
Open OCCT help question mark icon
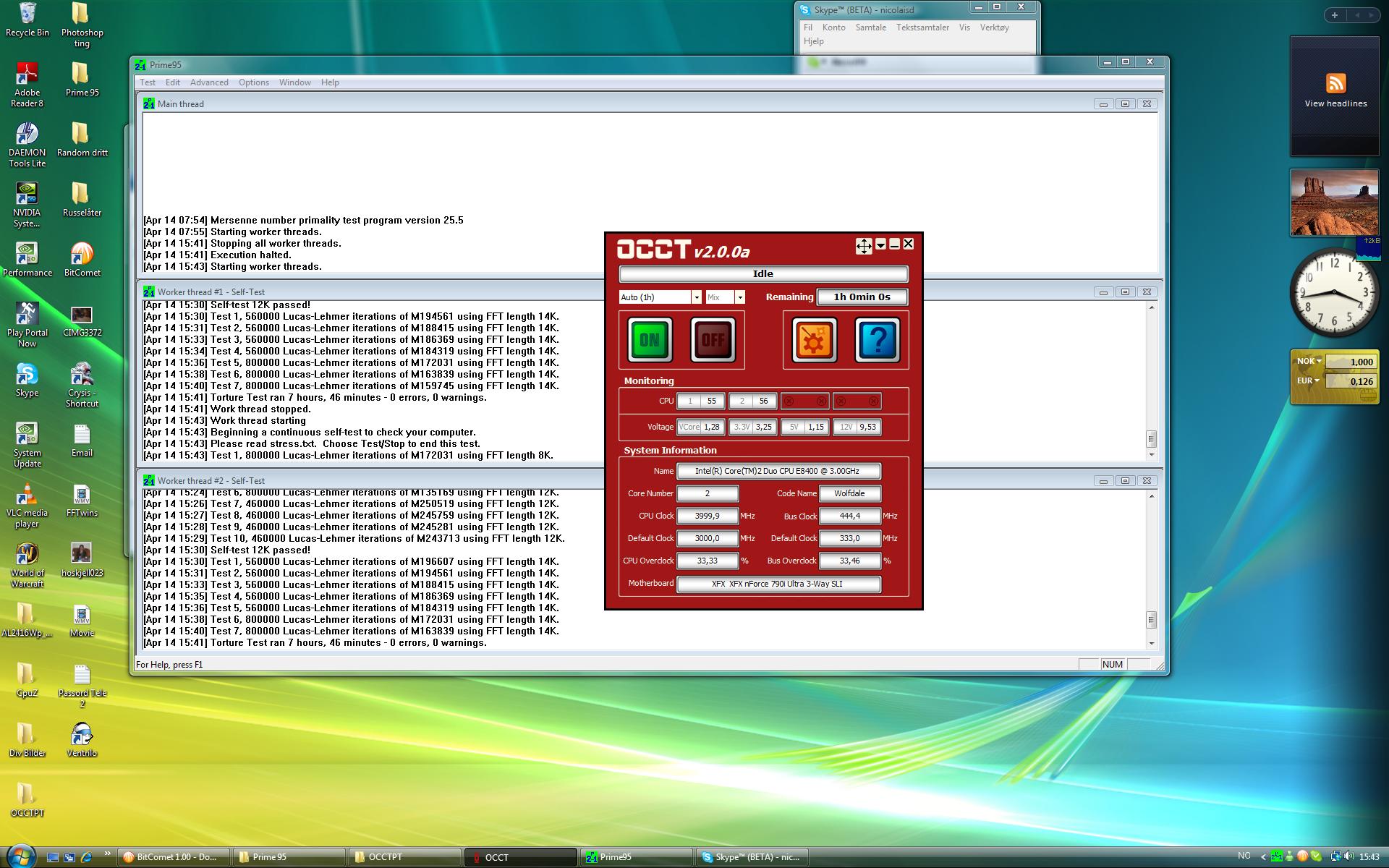point(878,339)
